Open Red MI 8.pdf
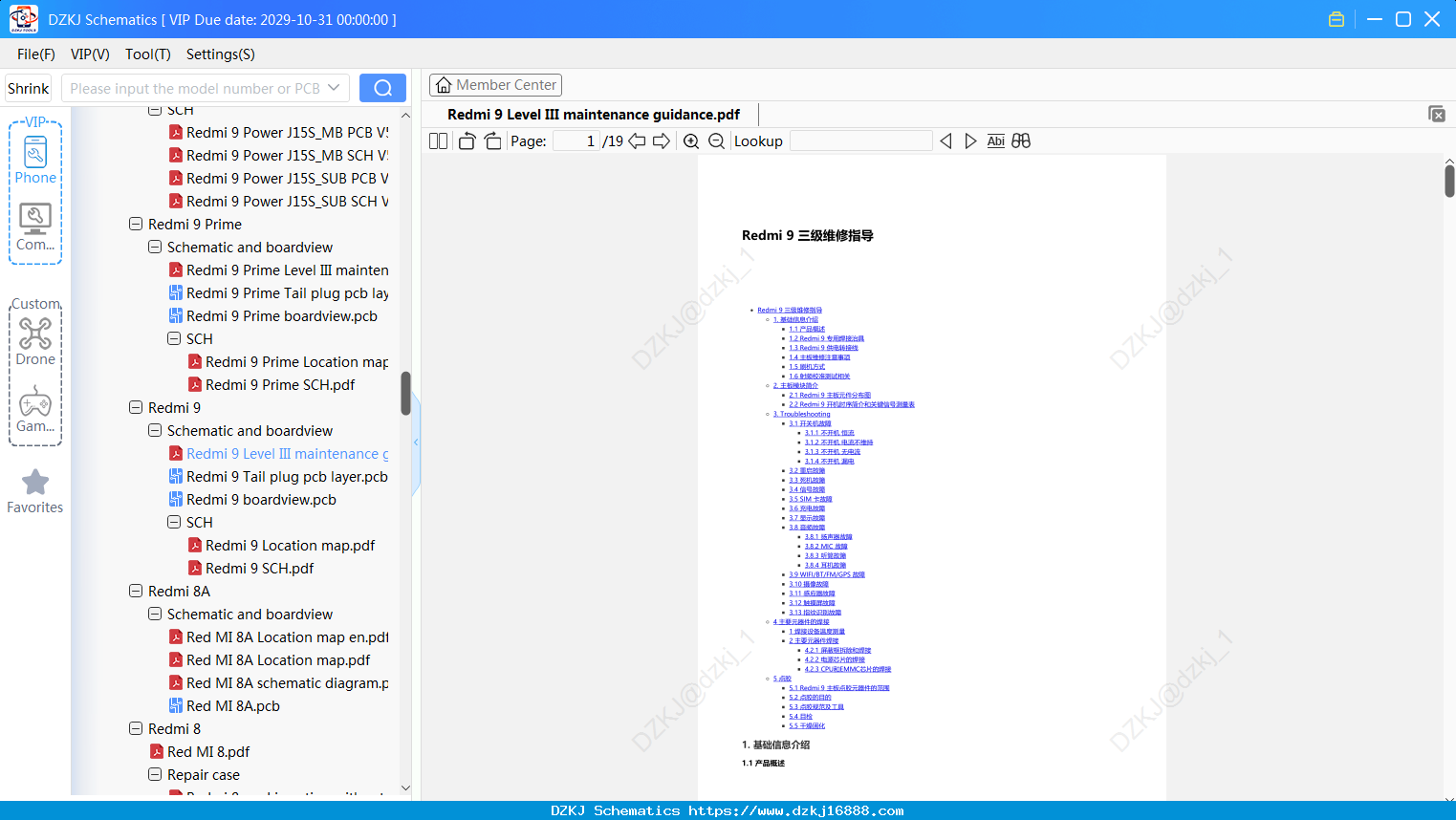 pyautogui.click(x=208, y=751)
